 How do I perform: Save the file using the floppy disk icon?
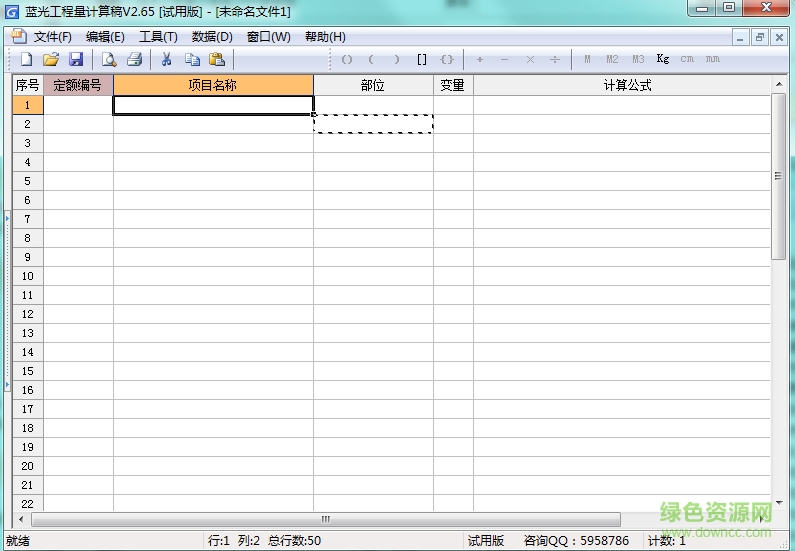click(75, 60)
